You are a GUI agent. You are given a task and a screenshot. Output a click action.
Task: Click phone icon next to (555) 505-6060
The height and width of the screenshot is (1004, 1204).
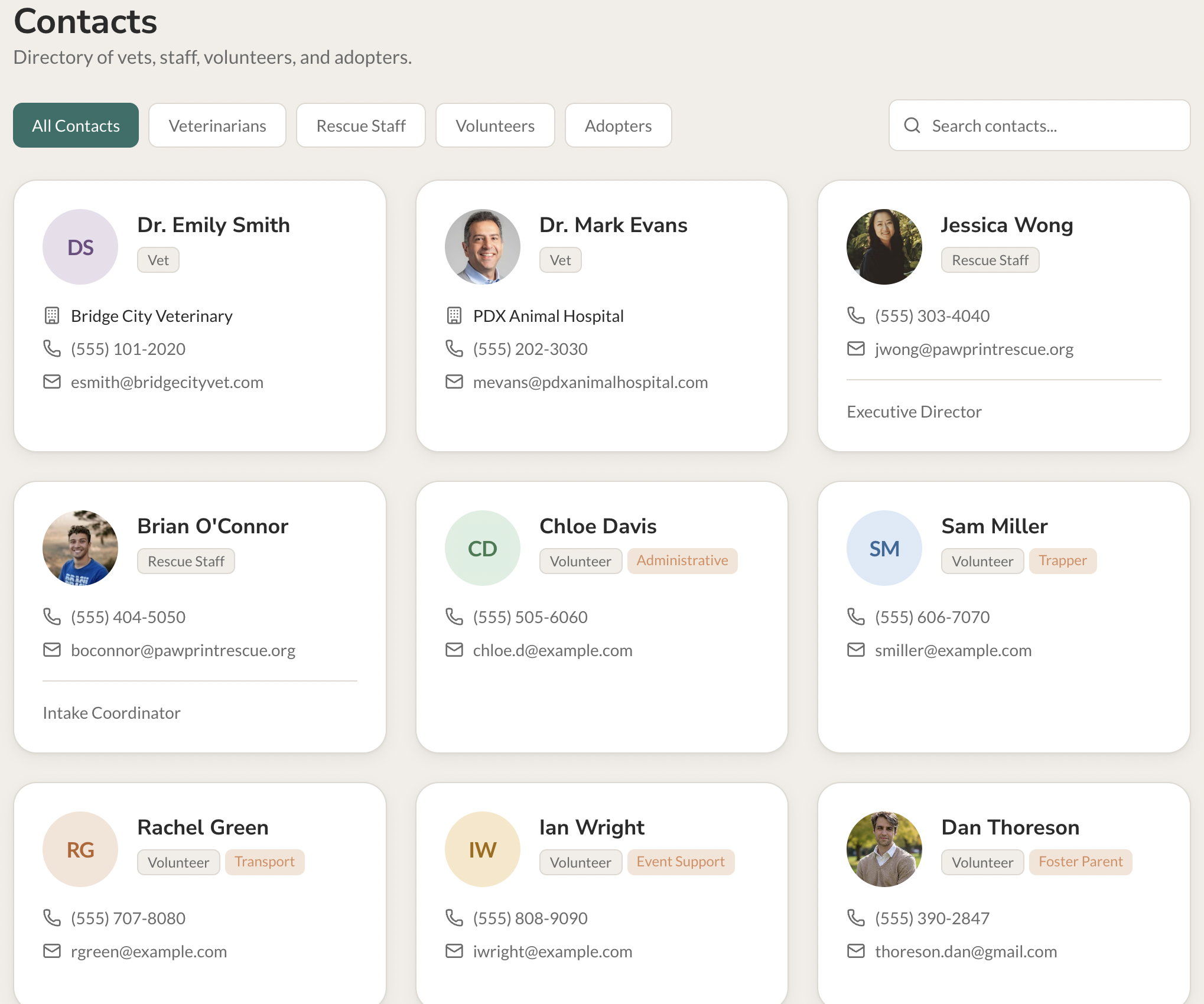tap(454, 617)
